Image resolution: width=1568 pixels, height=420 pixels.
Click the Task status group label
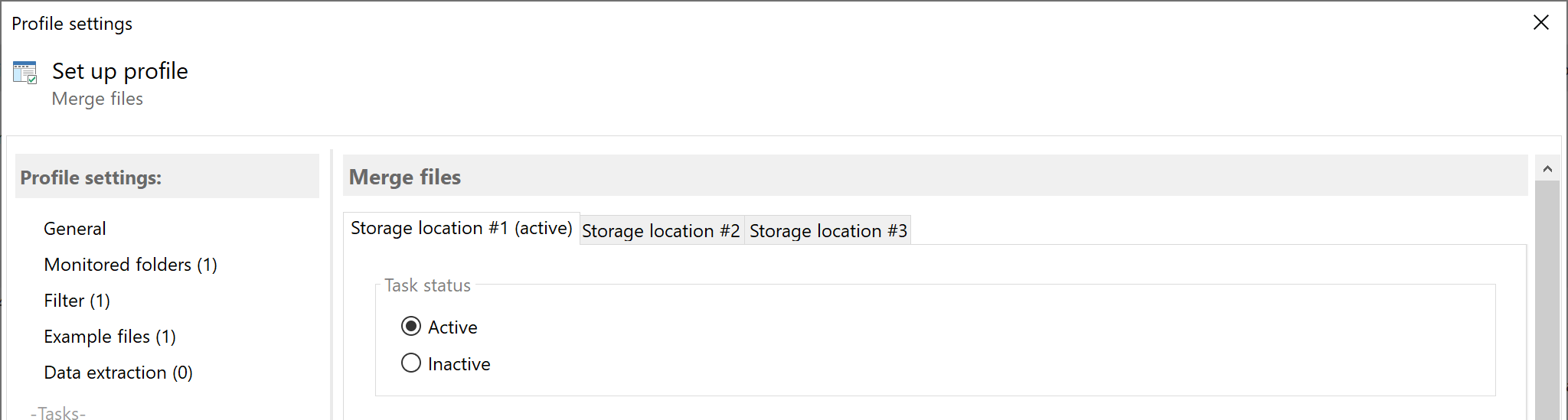tap(427, 285)
